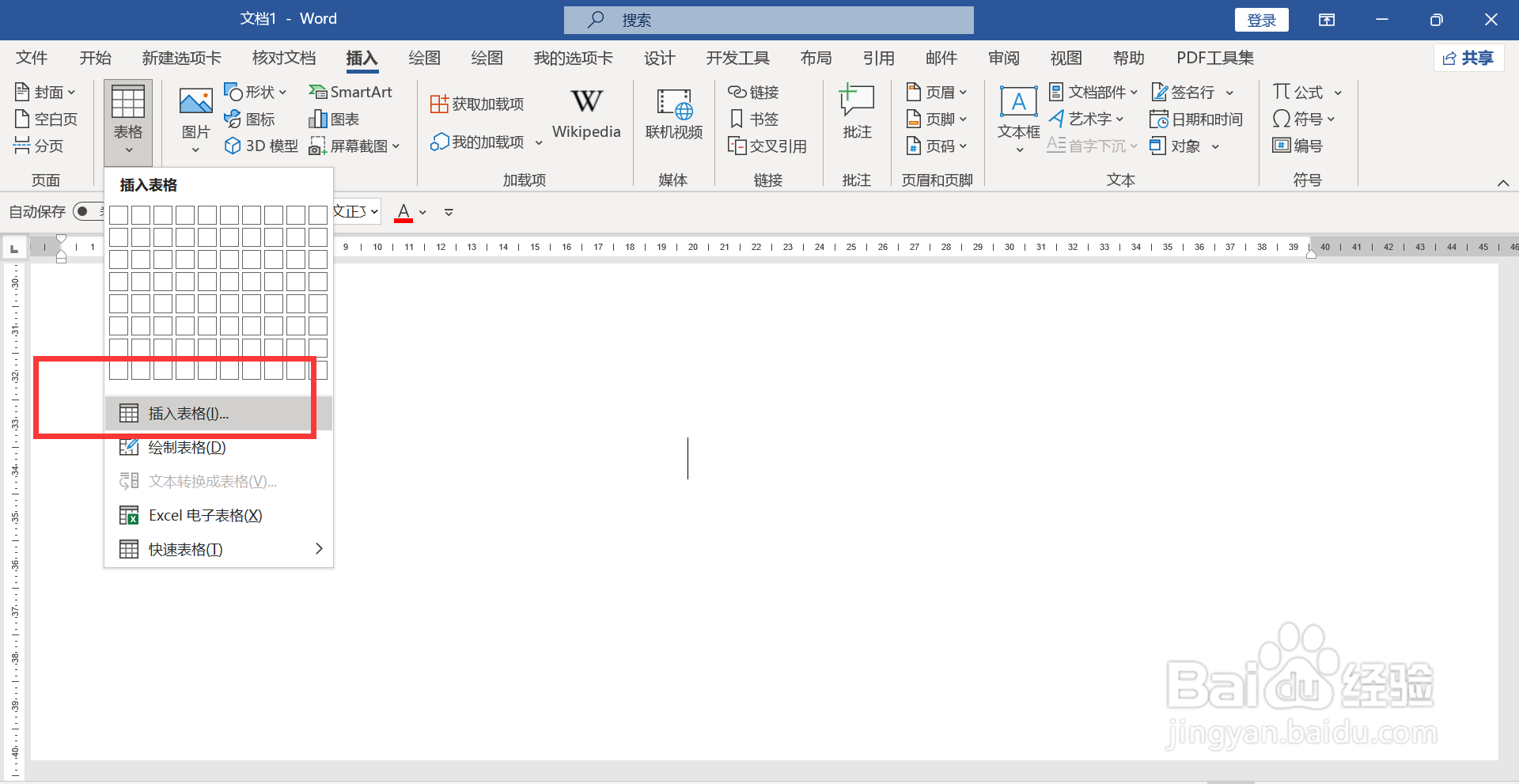1519x784 pixels.
Task: Open the Pictures (图片) tool
Action: 196,119
